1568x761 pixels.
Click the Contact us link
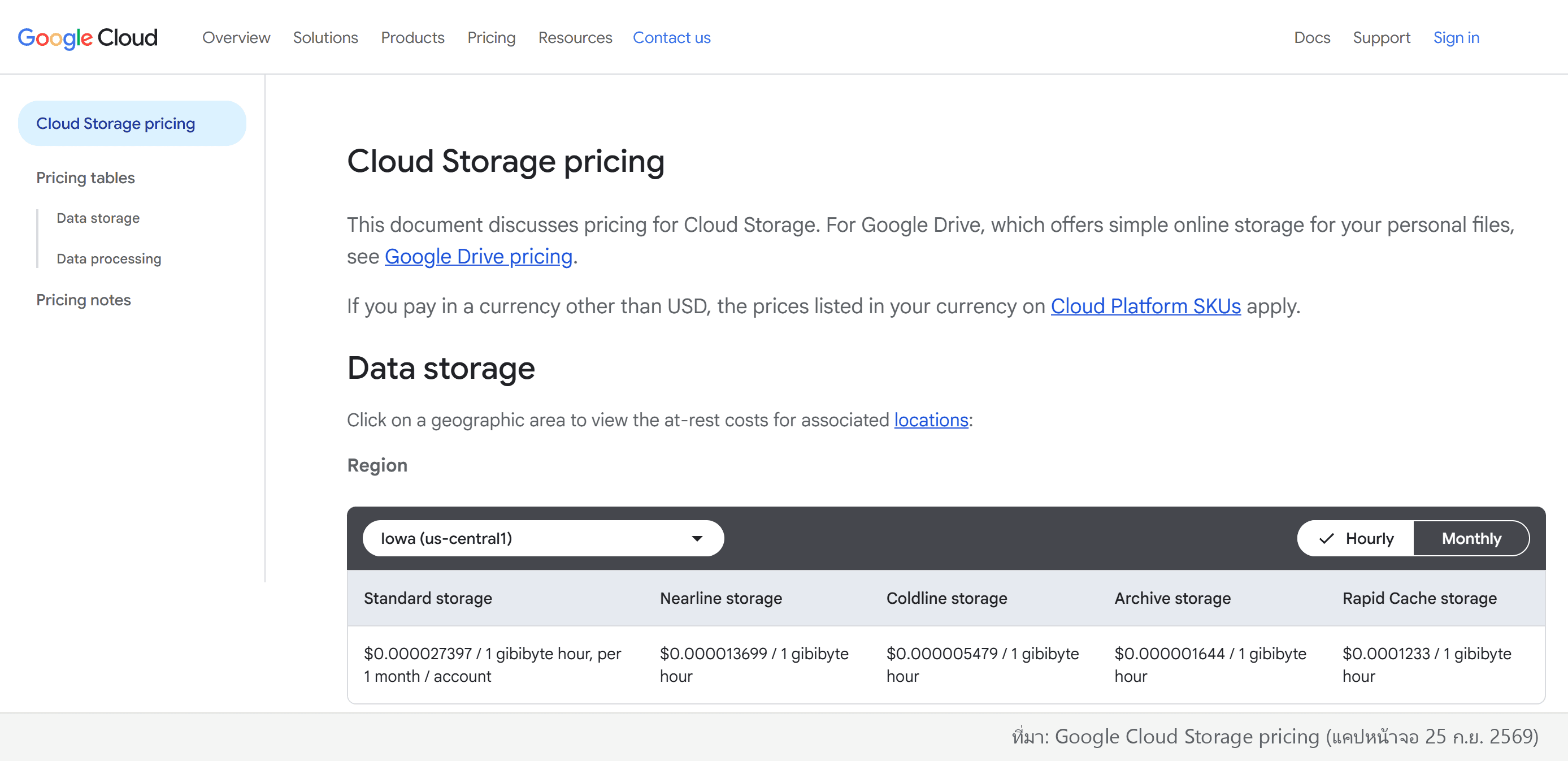coord(671,38)
